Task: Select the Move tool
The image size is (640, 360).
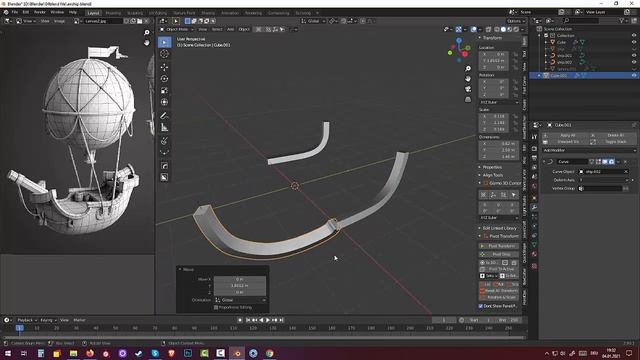Action: coord(164,67)
